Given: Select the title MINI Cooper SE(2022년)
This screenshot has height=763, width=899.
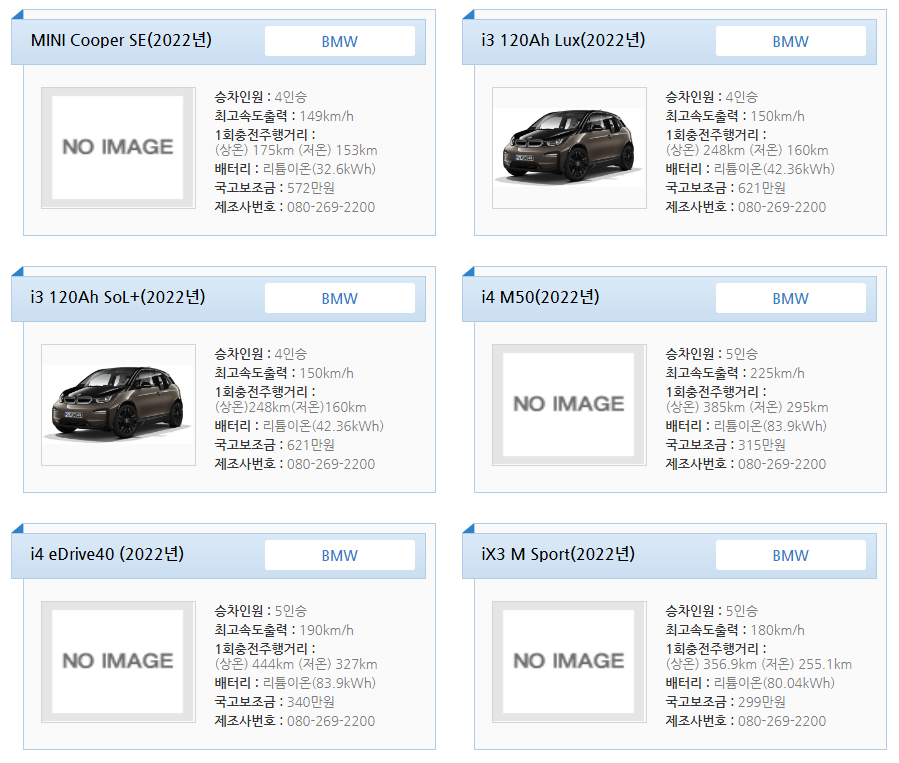Looking at the screenshot, I should (121, 40).
